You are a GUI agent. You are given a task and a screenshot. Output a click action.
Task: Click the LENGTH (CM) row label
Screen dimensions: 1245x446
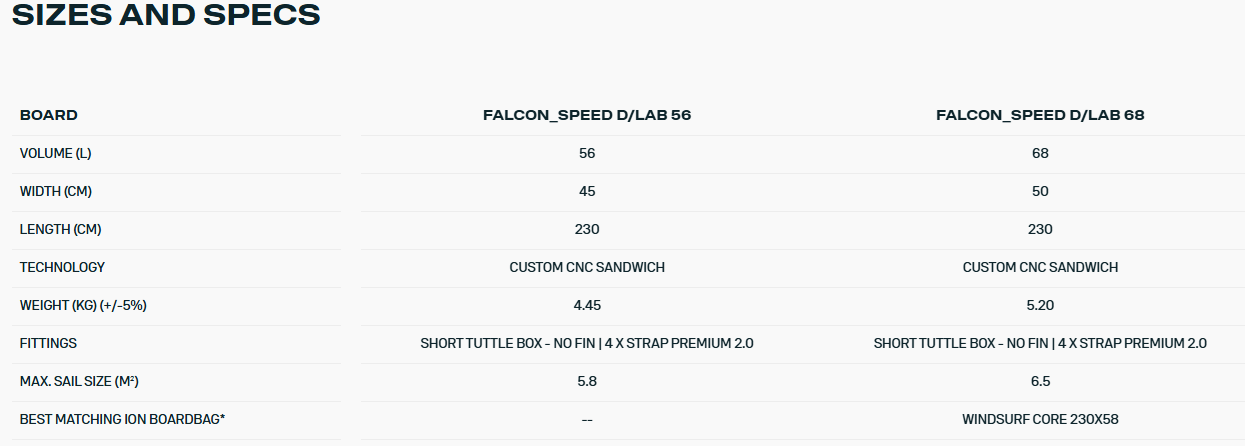pyautogui.click(x=60, y=229)
